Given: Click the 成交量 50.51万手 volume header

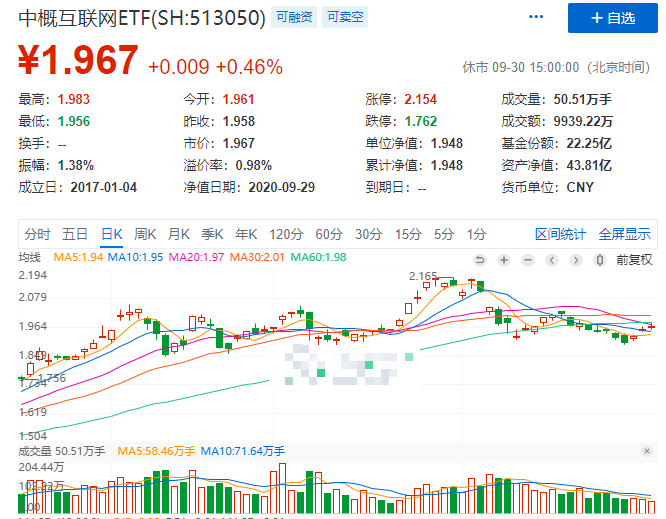Looking at the screenshot, I should click(62, 451).
